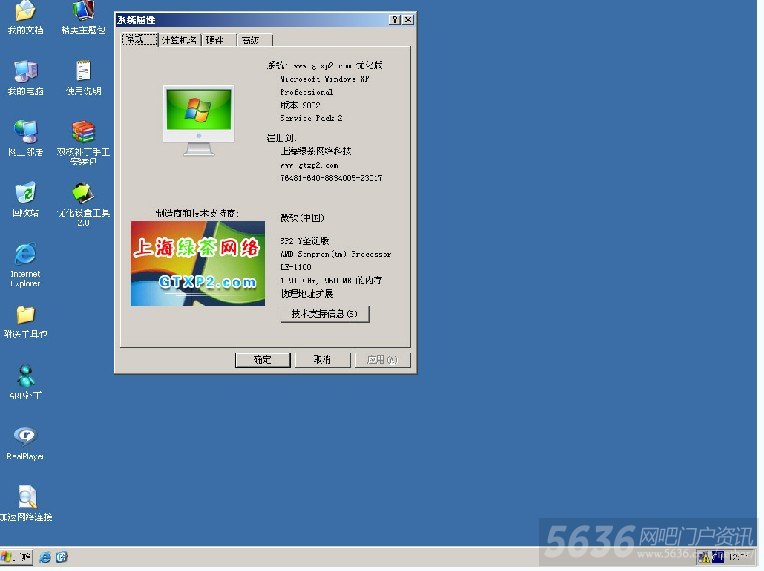Open the yellow tools folder on the desktop
The width and height of the screenshot is (764, 571).
click(x=25, y=322)
